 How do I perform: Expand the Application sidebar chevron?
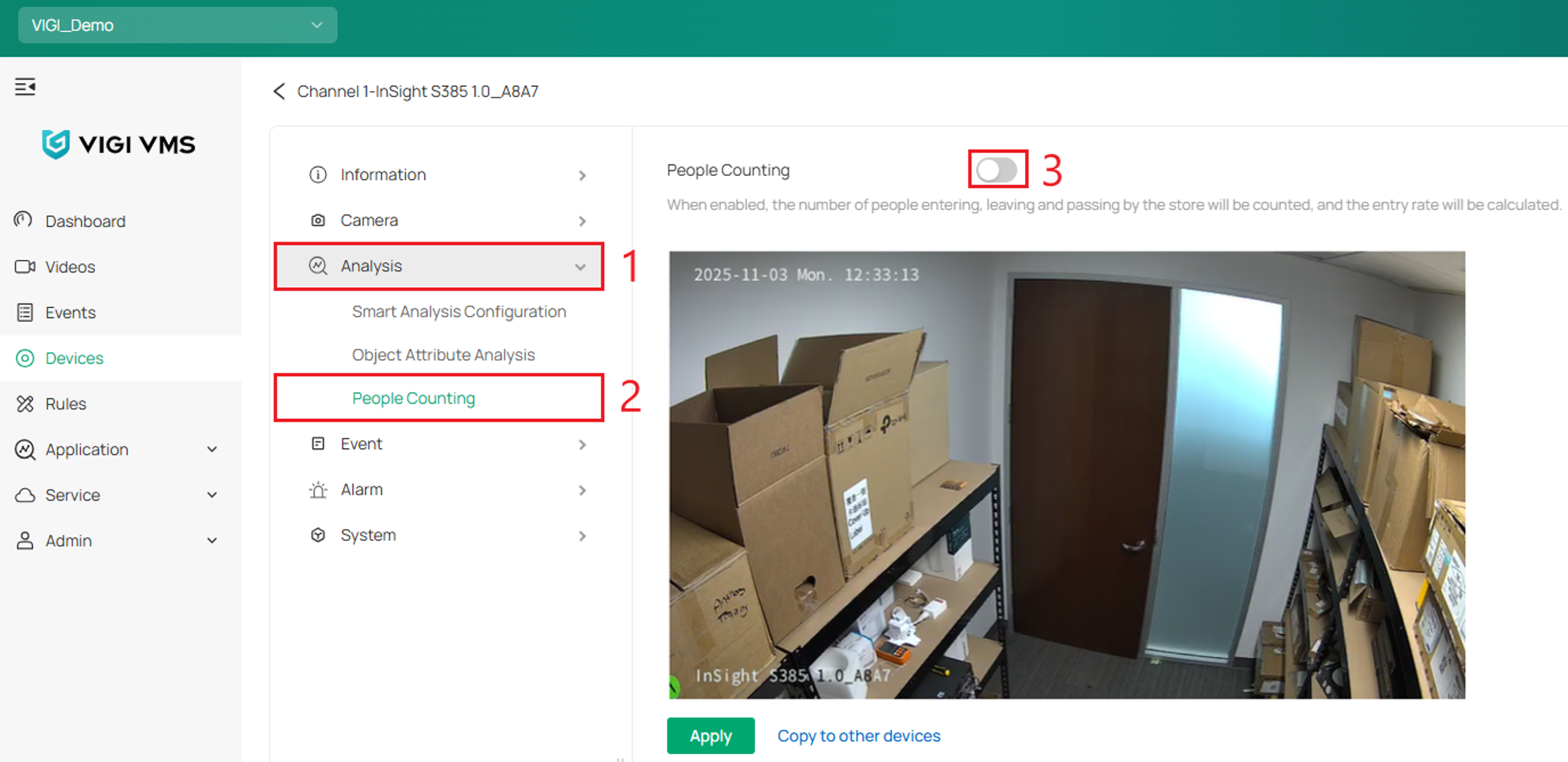pos(212,450)
